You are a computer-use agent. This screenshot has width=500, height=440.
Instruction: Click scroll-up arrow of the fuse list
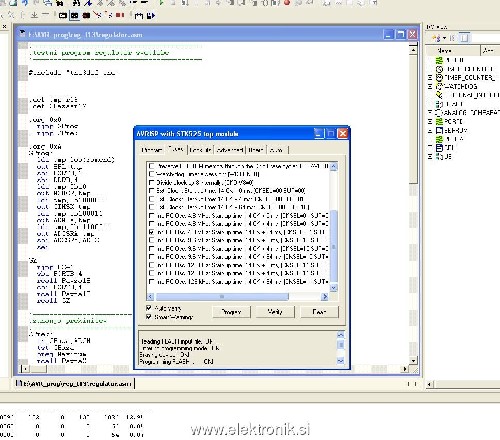coord(334,166)
